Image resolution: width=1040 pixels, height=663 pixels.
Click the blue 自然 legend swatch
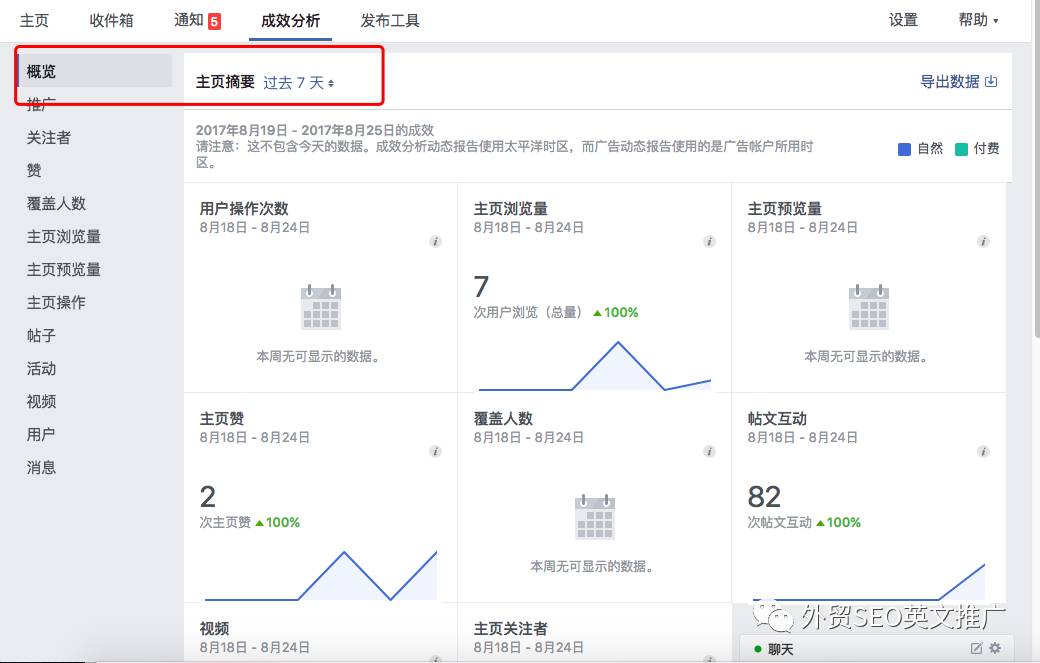(904, 149)
